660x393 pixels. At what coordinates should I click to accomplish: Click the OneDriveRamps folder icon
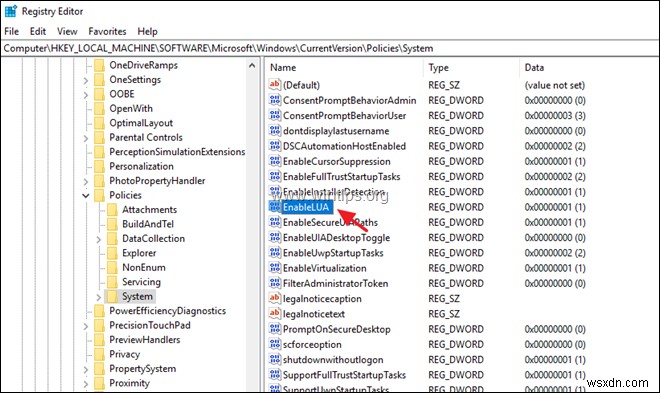pos(99,65)
